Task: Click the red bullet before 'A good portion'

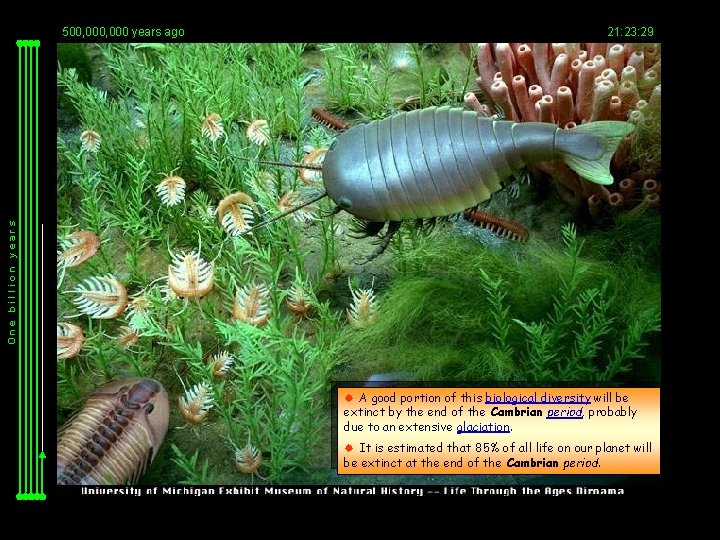Action: [x=349, y=398]
